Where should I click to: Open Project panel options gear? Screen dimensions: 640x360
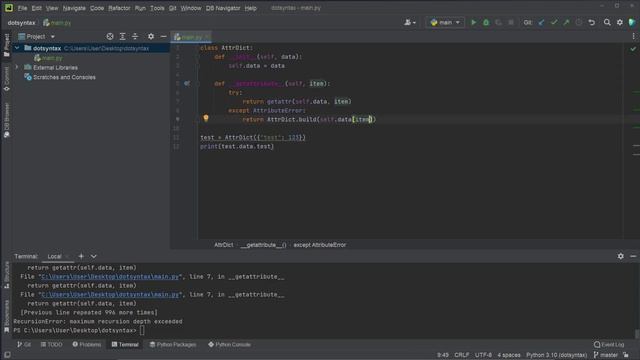click(151, 36)
